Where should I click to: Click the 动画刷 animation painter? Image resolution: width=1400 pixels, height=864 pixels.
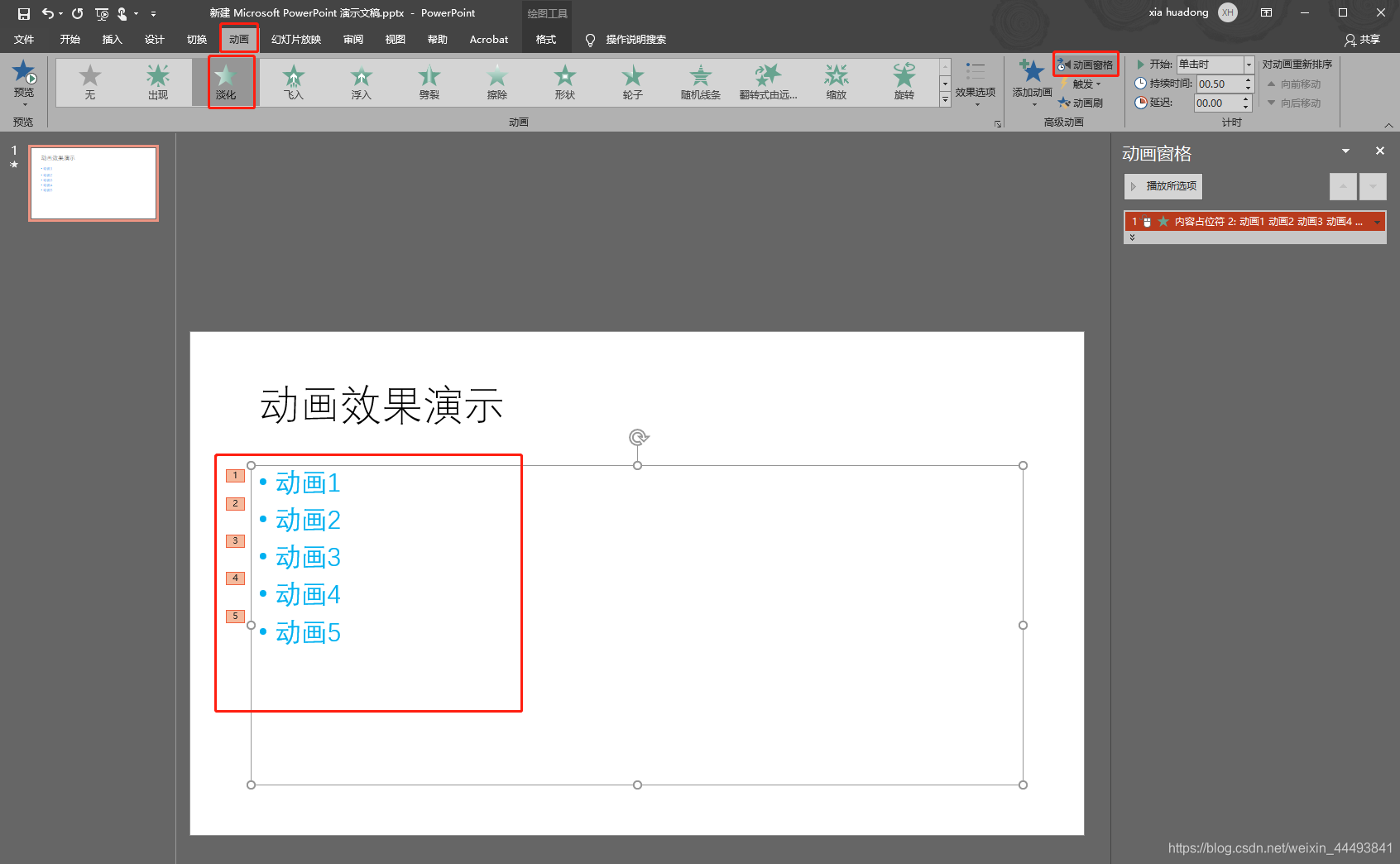coord(1081,103)
